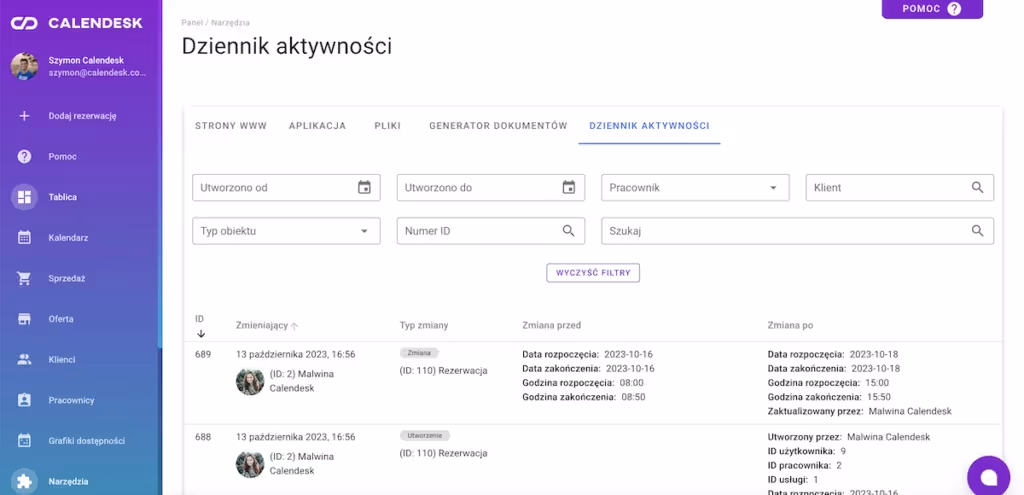Switch to the Strony WWW tab
1024x495 pixels.
coord(230,126)
